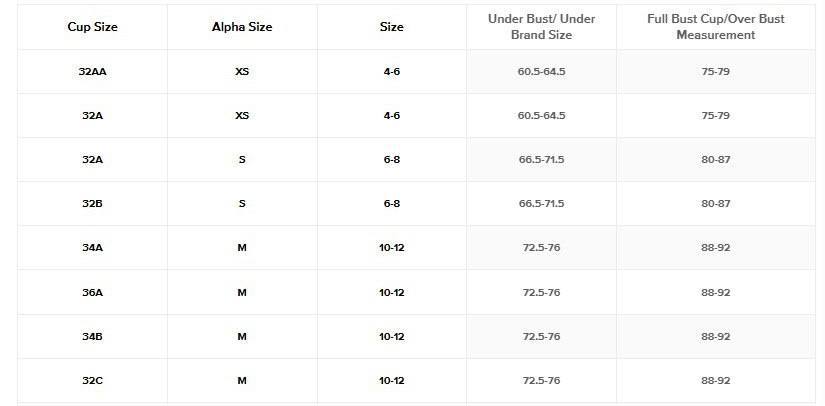Click 88-92 bust measurement in 36A row
This screenshot has height=406, width=825.
tap(715, 293)
